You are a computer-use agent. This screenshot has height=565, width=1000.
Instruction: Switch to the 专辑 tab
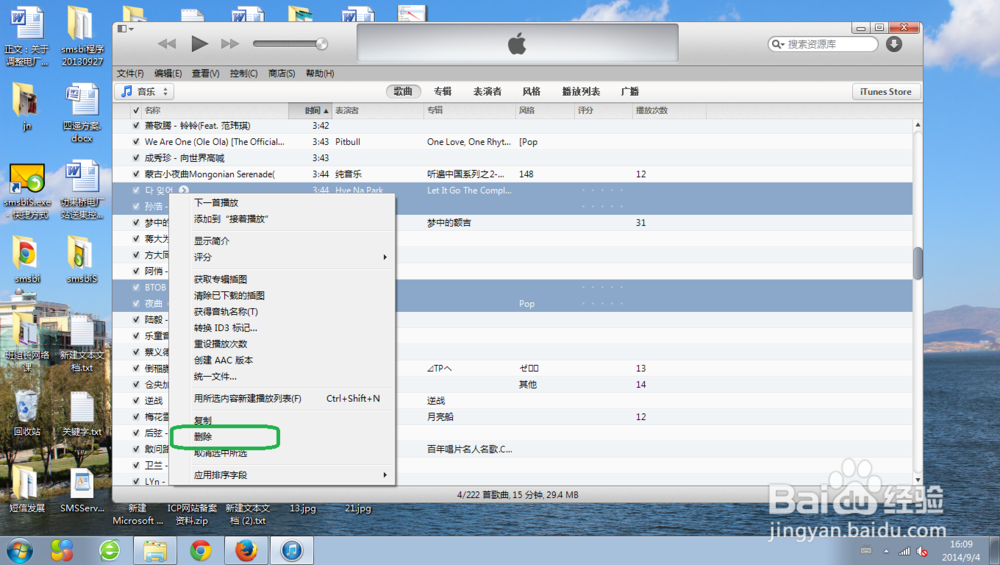pyautogui.click(x=443, y=91)
